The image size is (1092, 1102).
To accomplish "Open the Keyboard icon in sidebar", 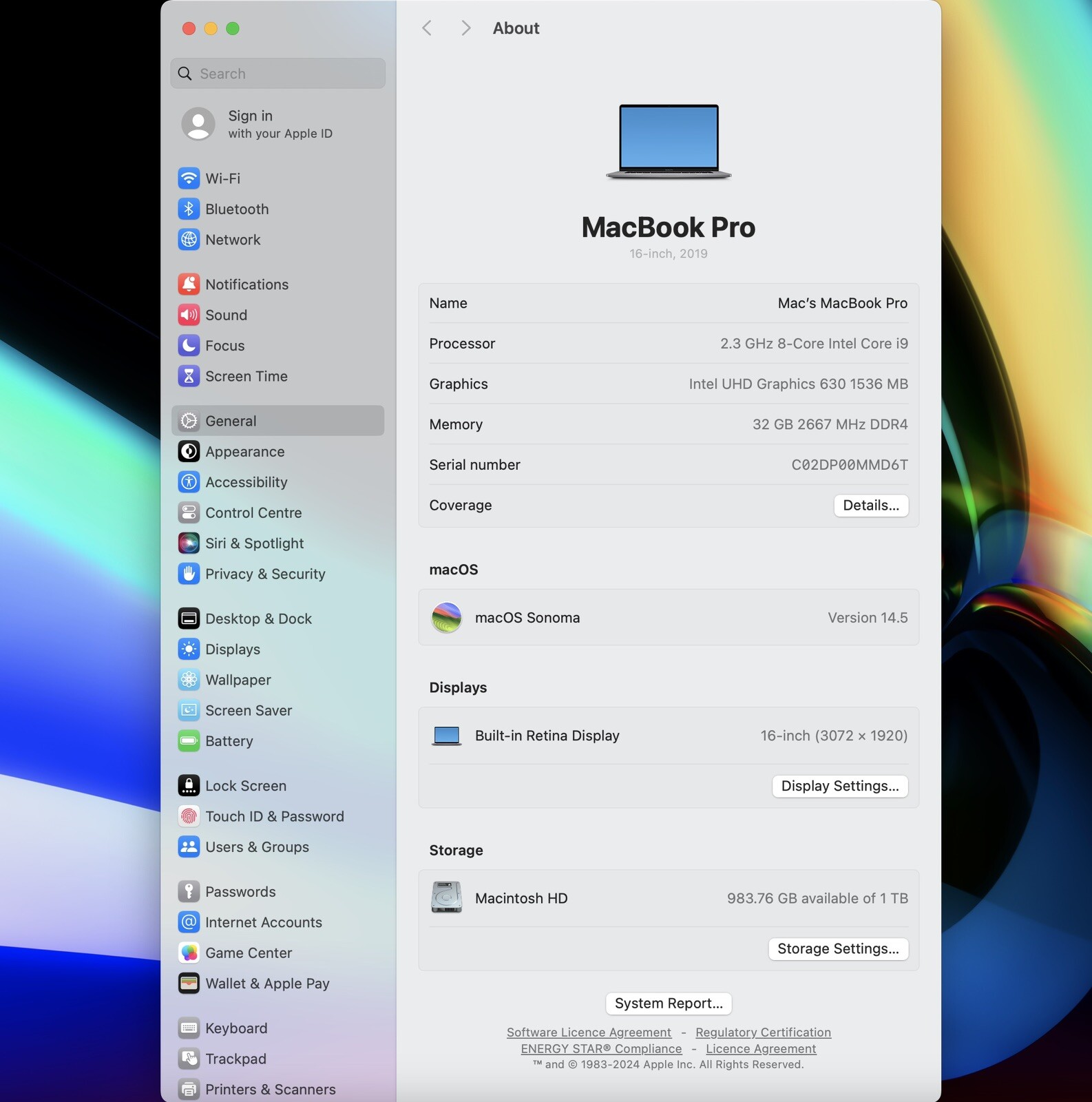I will pyautogui.click(x=189, y=1028).
